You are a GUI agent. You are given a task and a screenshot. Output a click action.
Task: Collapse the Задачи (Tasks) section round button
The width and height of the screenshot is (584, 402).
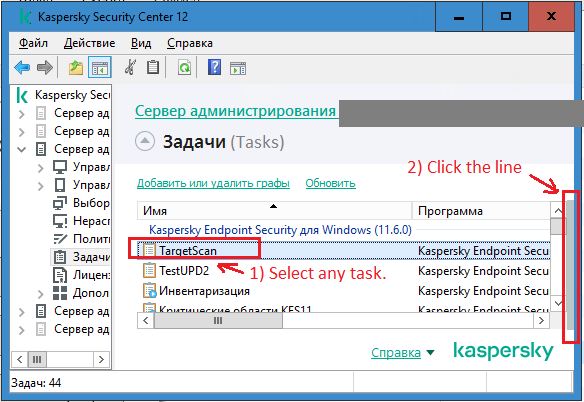click(x=145, y=142)
